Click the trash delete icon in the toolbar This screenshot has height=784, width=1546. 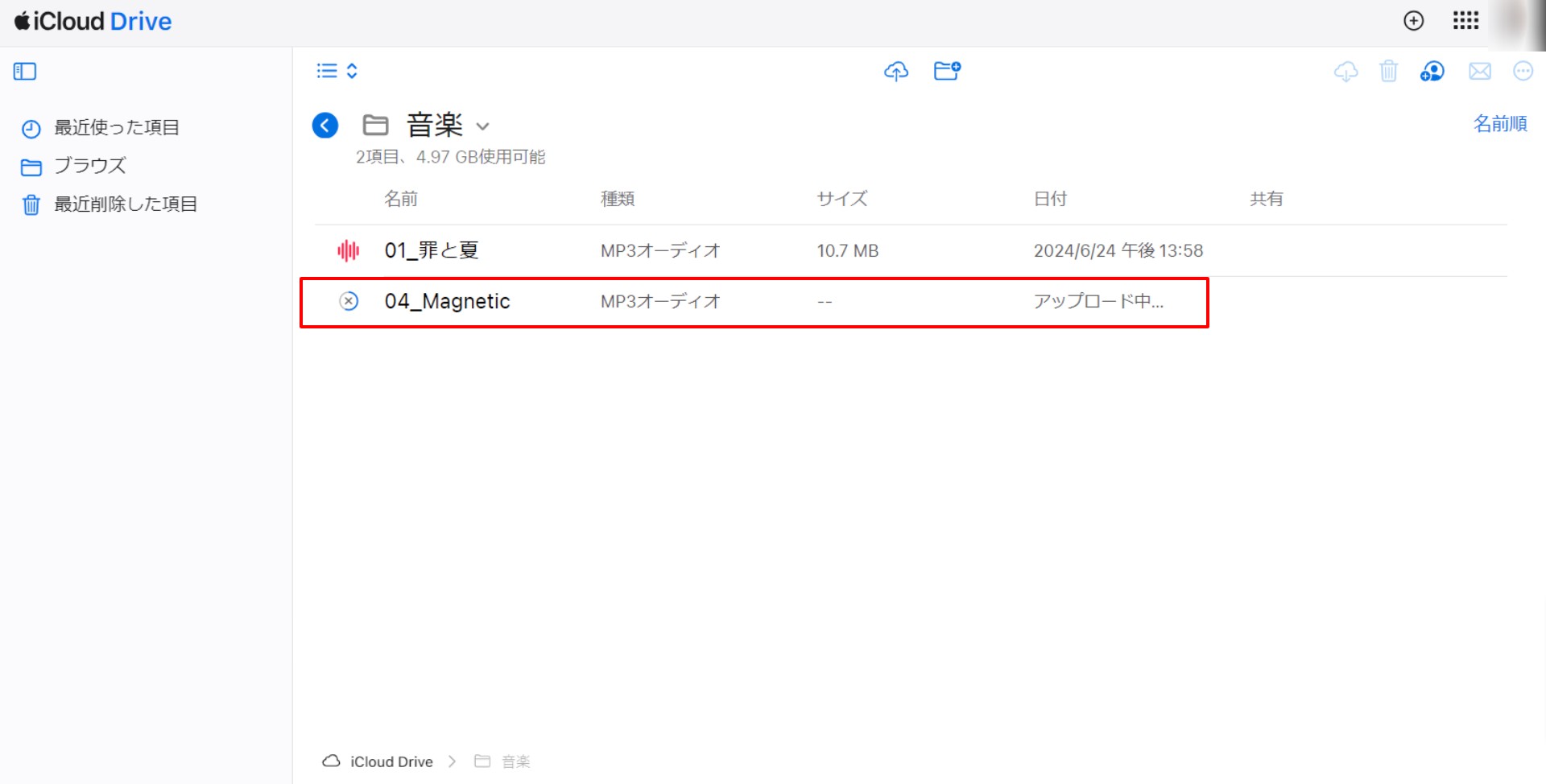1388,72
